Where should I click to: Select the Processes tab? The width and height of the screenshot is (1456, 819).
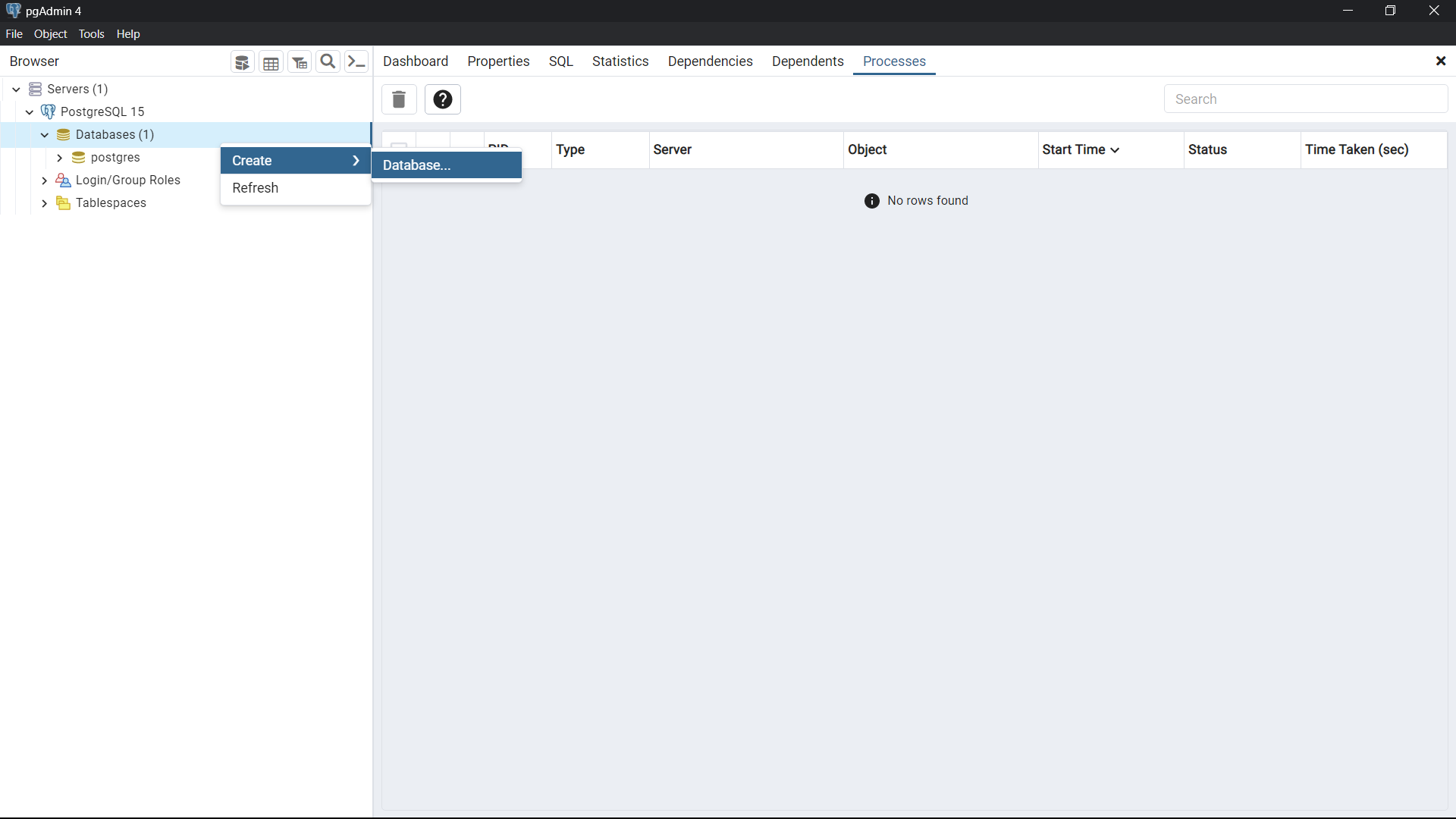[894, 61]
